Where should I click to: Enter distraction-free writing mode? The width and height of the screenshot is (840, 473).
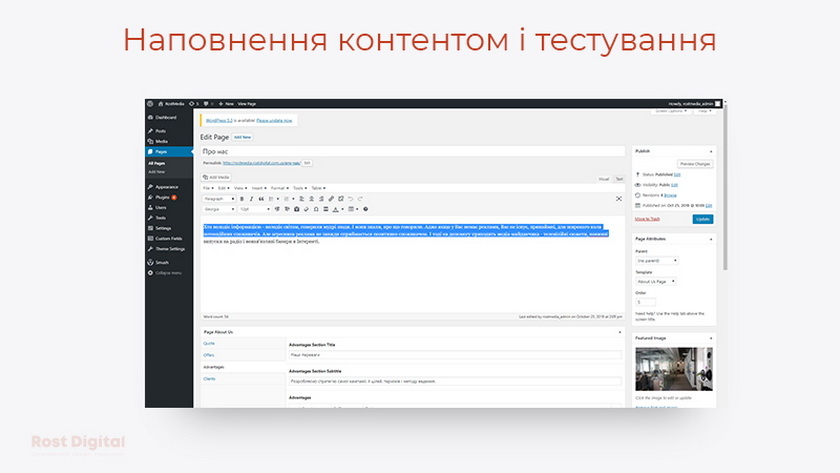click(618, 199)
